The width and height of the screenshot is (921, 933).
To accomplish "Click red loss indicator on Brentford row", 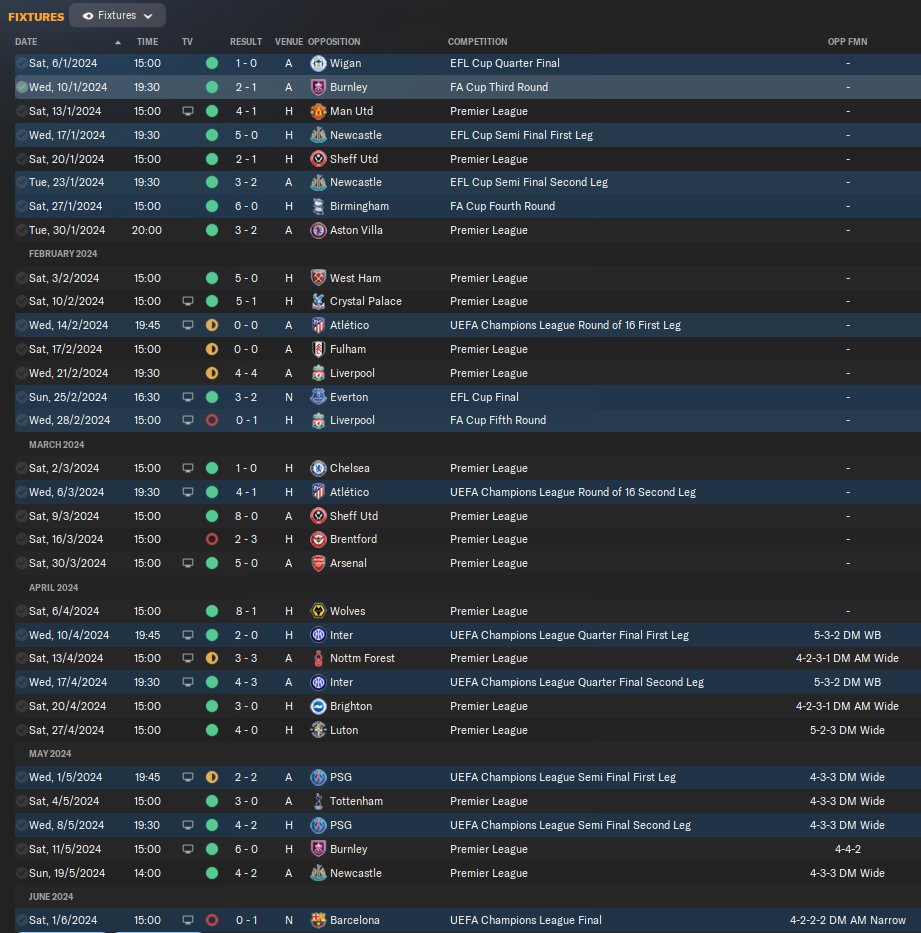I will click(x=212, y=539).
